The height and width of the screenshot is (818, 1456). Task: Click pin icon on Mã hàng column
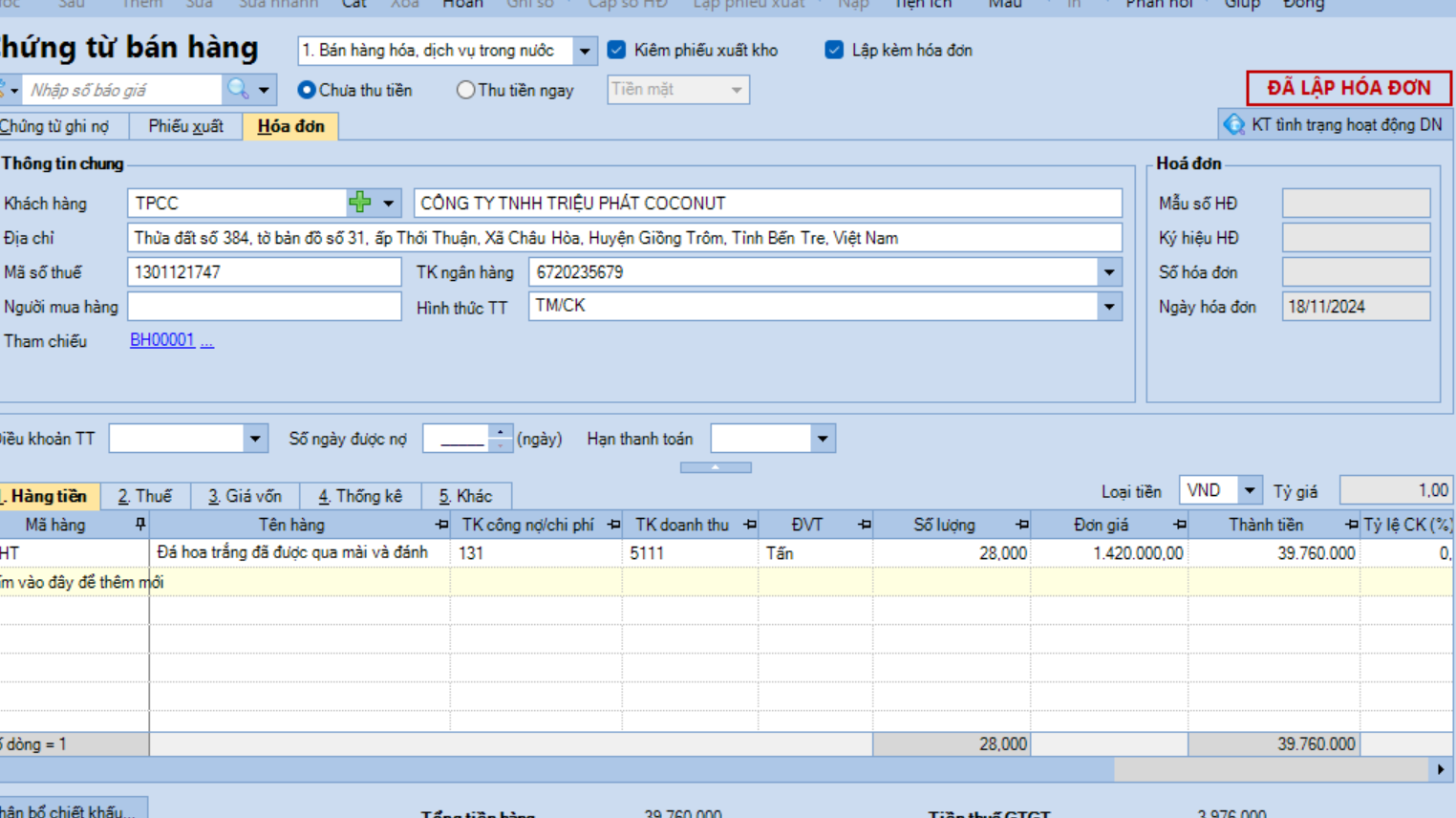139,525
